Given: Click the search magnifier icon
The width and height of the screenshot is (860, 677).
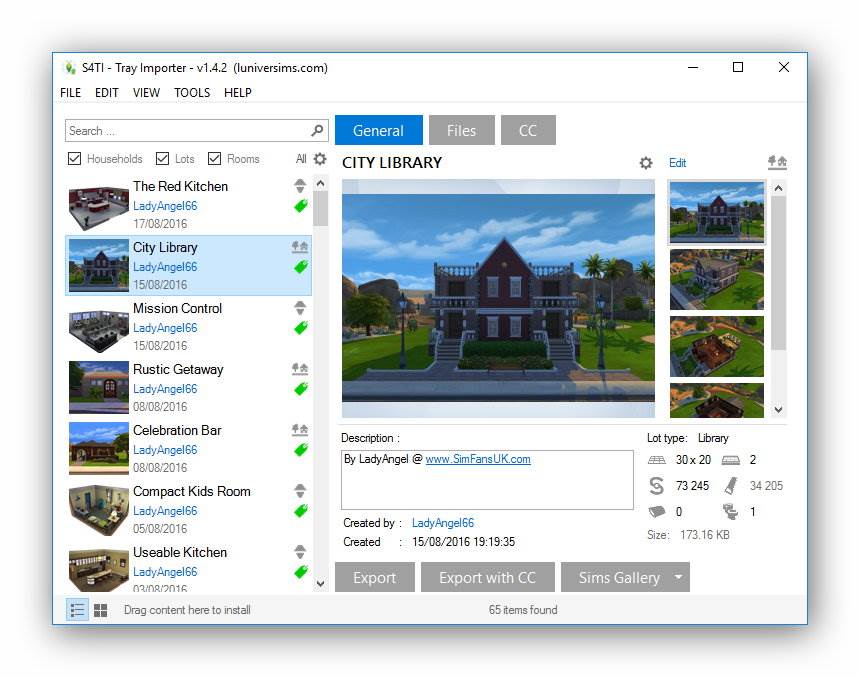Looking at the screenshot, I should point(317,131).
